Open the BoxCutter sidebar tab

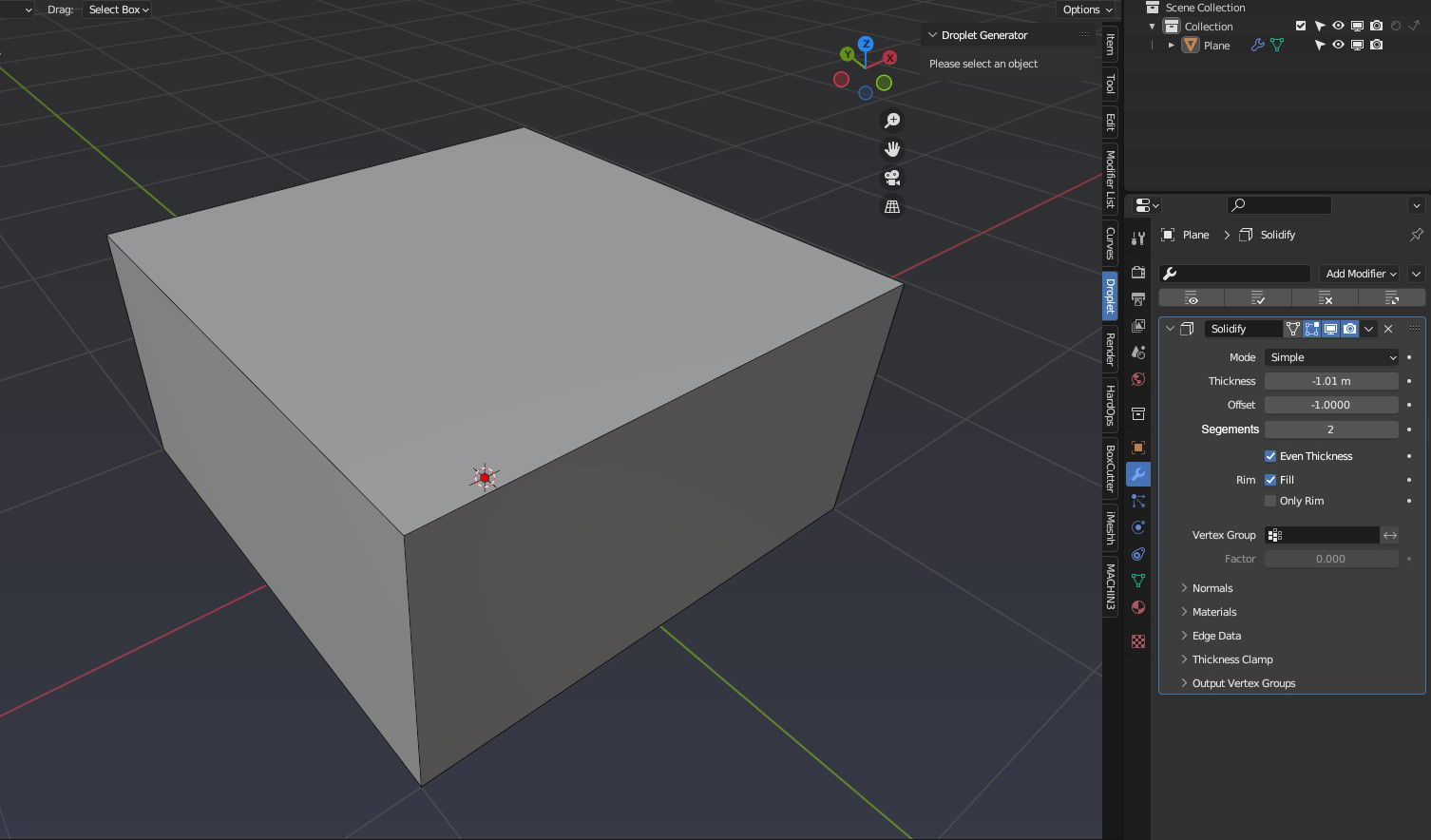tap(1110, 468)
